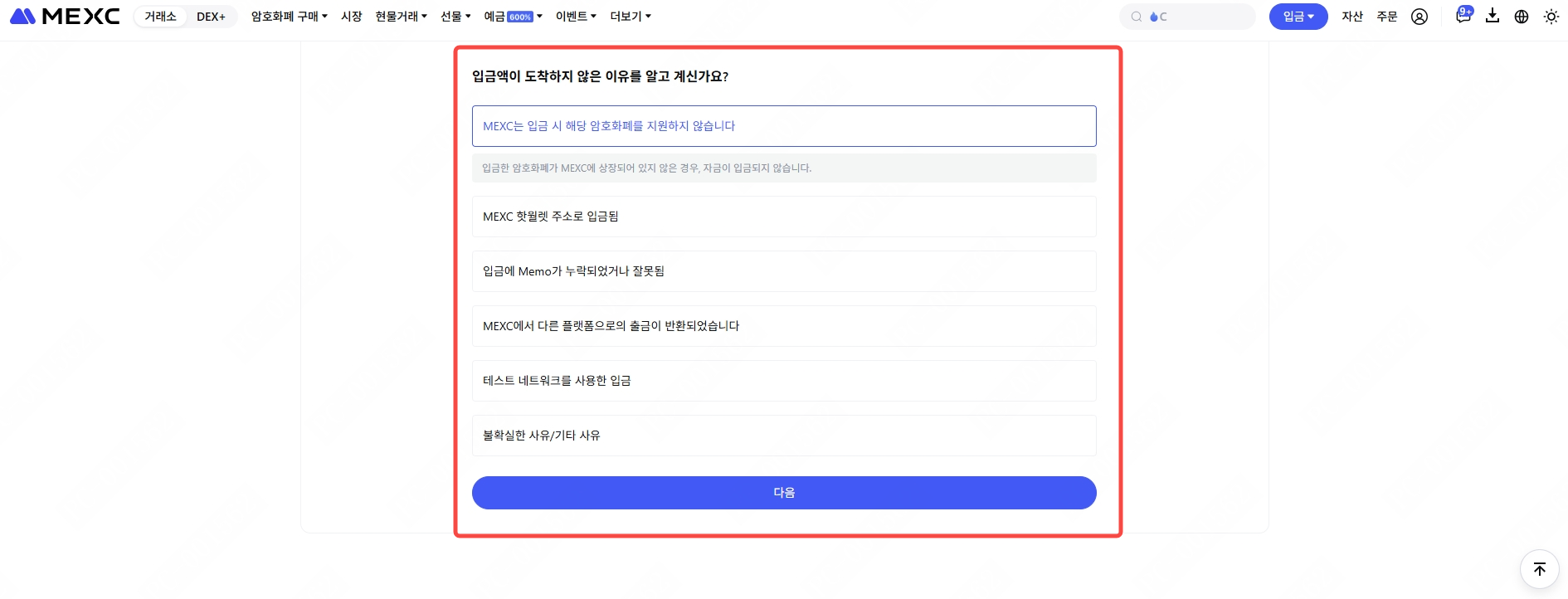
Task: Select option 테스트 네트워크를 사용한 입금
Action: point(784,381)
